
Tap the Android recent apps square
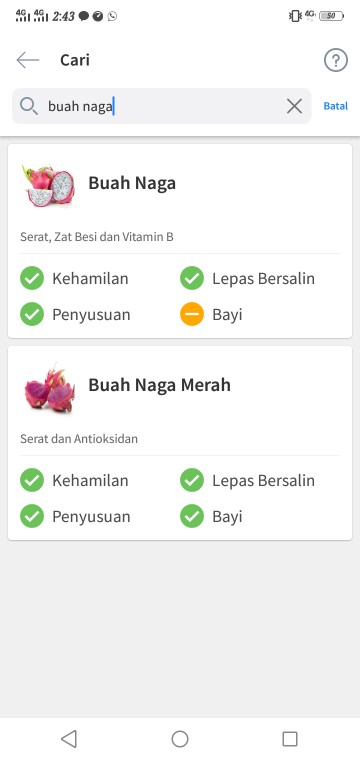click(290, 739)
